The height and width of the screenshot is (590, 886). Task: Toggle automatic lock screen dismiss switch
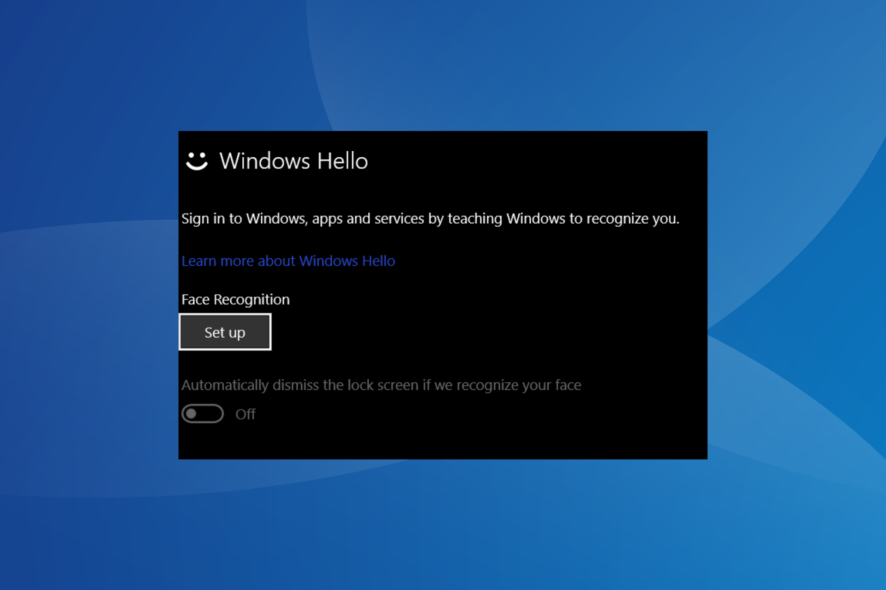tap(202, 414)
